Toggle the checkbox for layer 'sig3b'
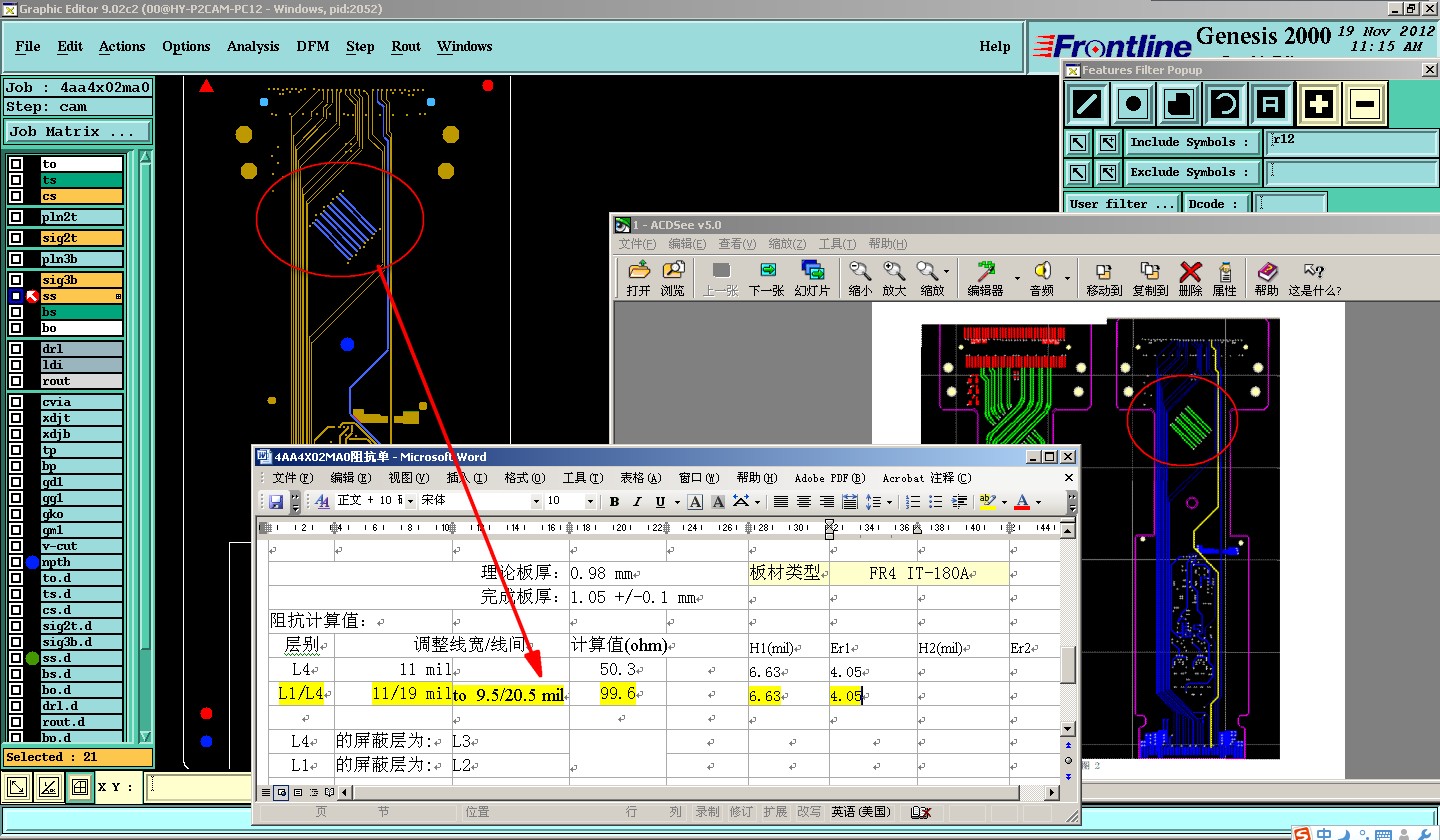The image size is (1440, 840). tap(16, 280)
